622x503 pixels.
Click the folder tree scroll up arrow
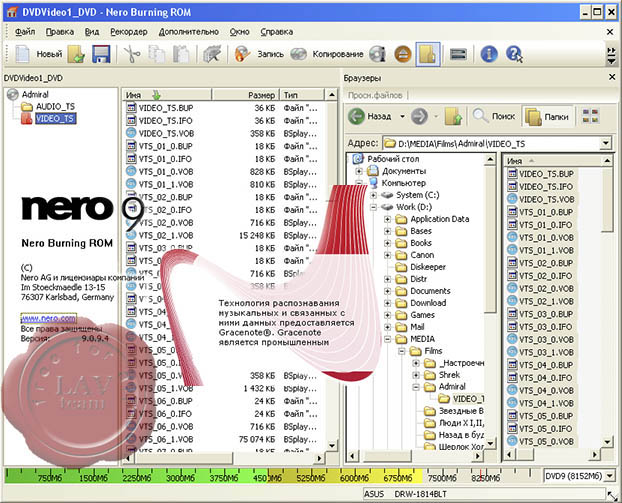click(x=490, y=160)
